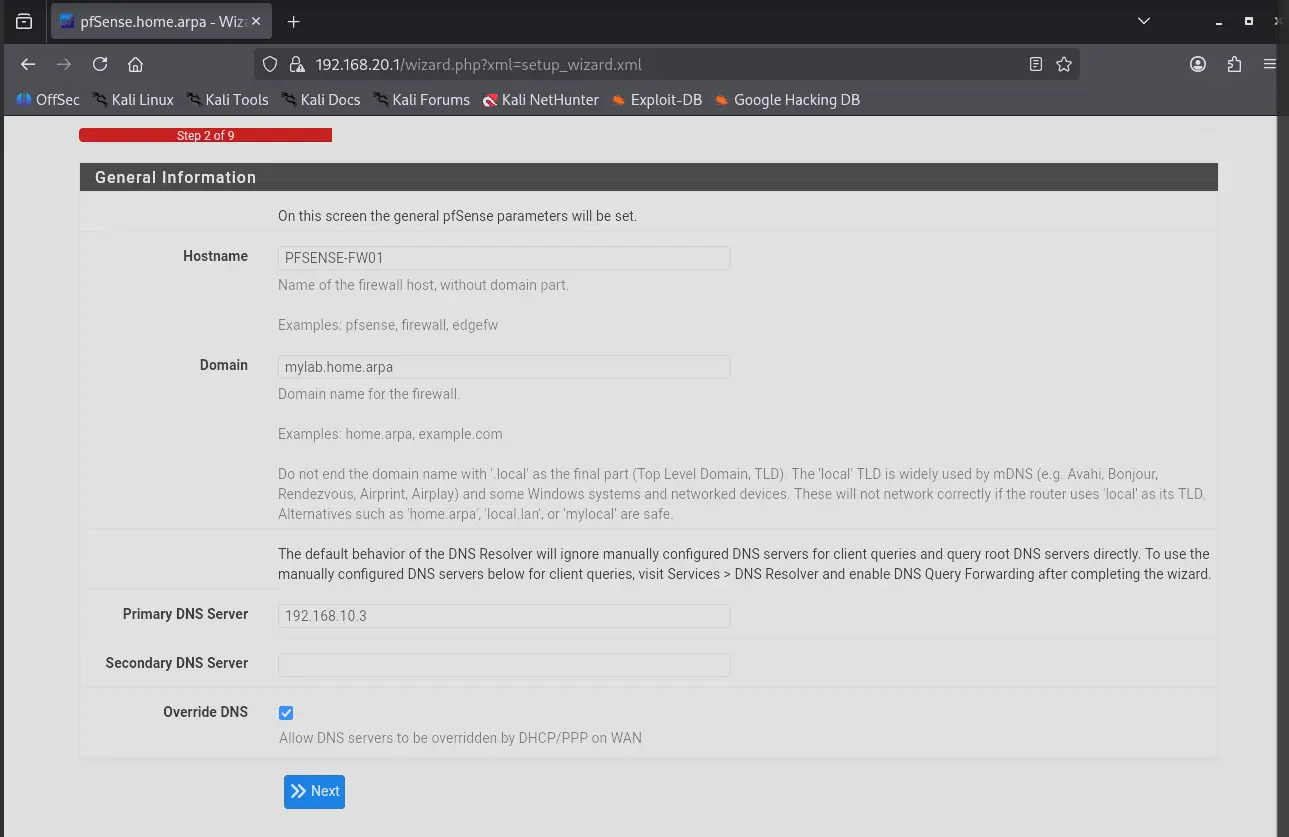Click the Next button

314,791
